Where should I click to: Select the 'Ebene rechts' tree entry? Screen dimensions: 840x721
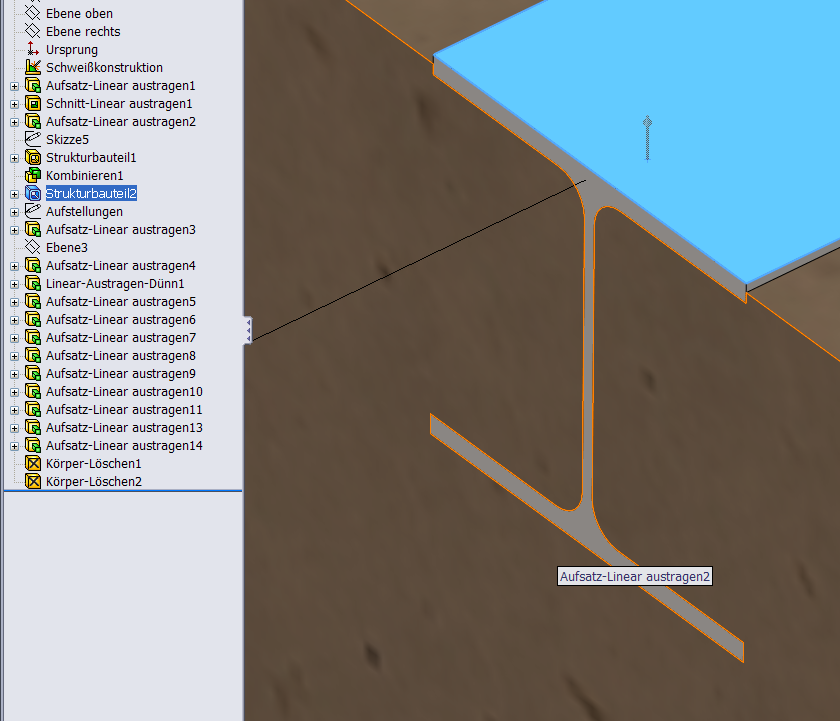tap(83, 32)
